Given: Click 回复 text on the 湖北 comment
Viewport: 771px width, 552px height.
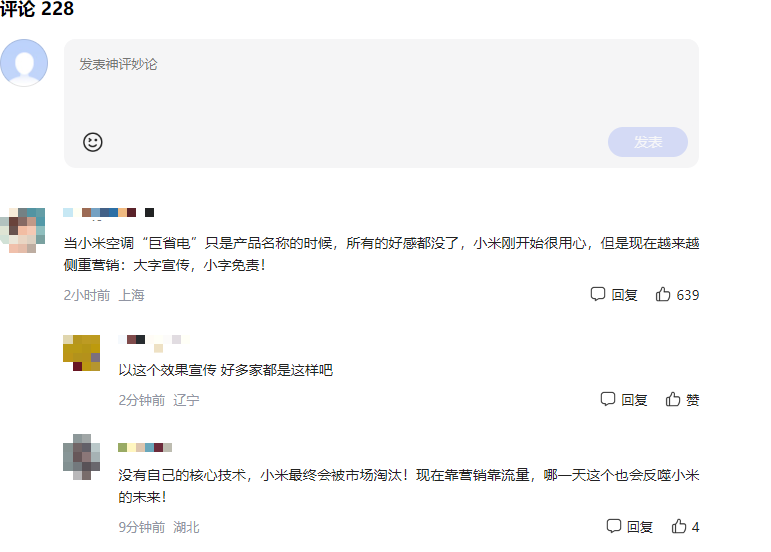Looking at the screenshot, I should coord(640,526).
